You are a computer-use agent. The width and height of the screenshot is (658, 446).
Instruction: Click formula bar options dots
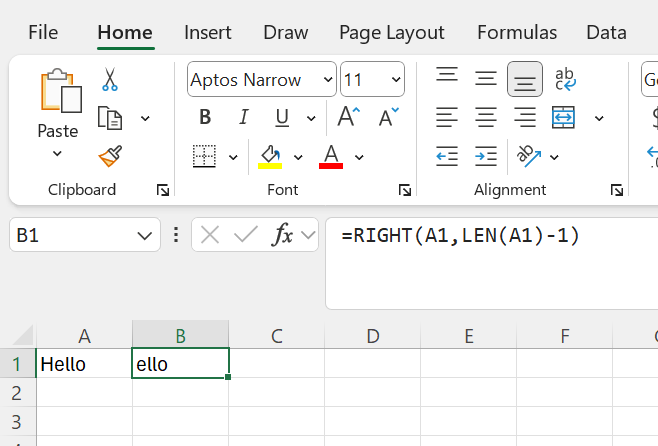click(176, 235)
